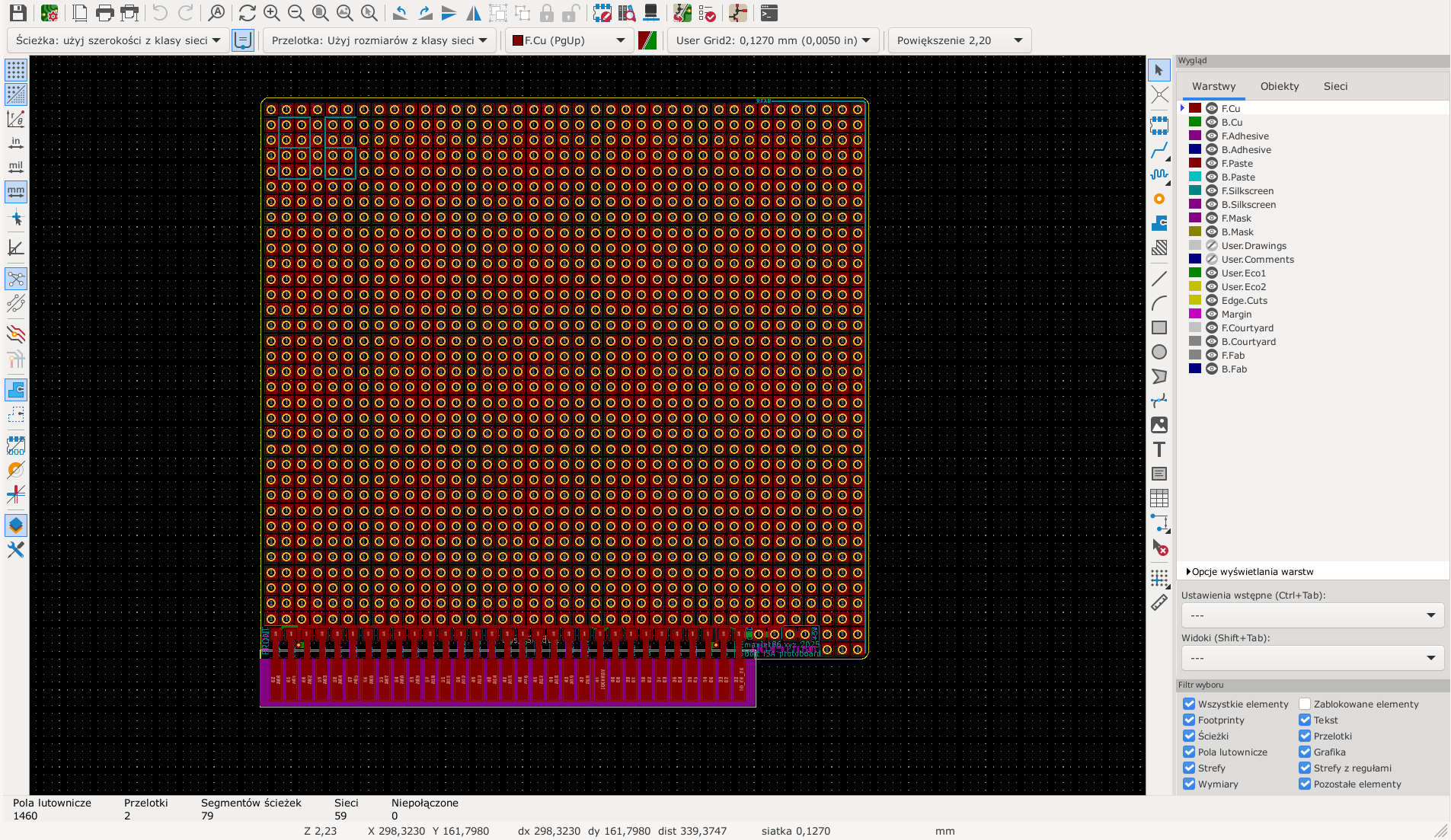Click the Zoom in icon
This screenshot has height=840, width=1451.
click(272, 13)
